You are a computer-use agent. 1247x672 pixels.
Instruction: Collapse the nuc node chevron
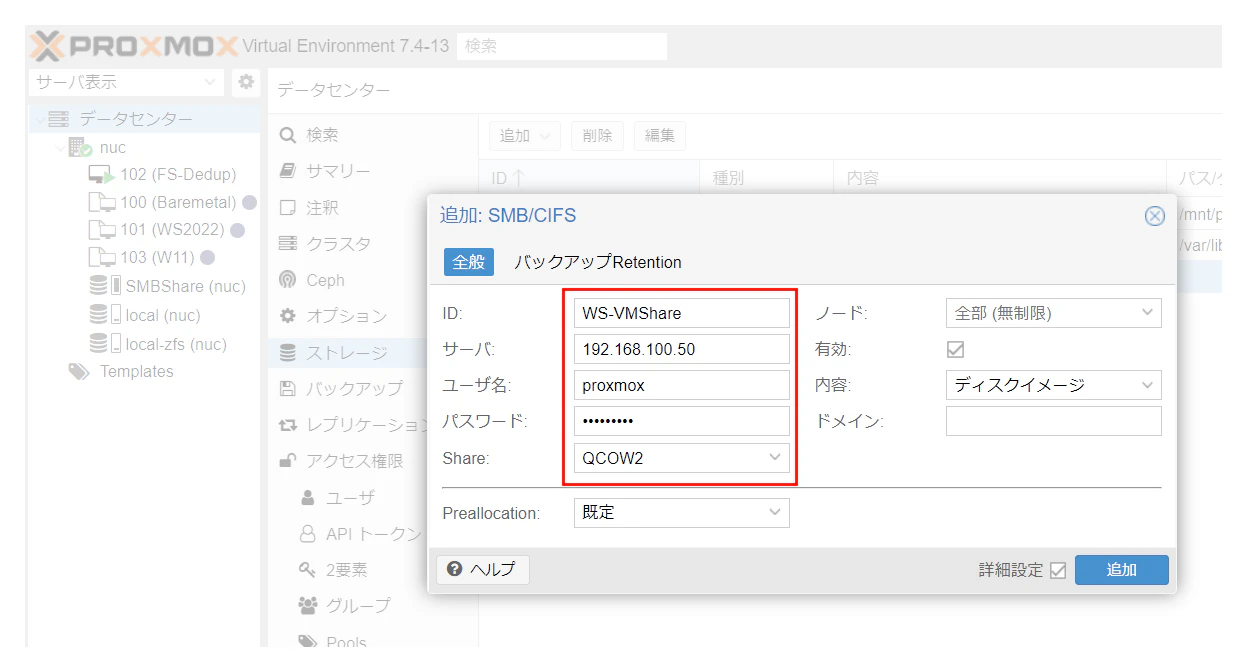click(60, 148)
